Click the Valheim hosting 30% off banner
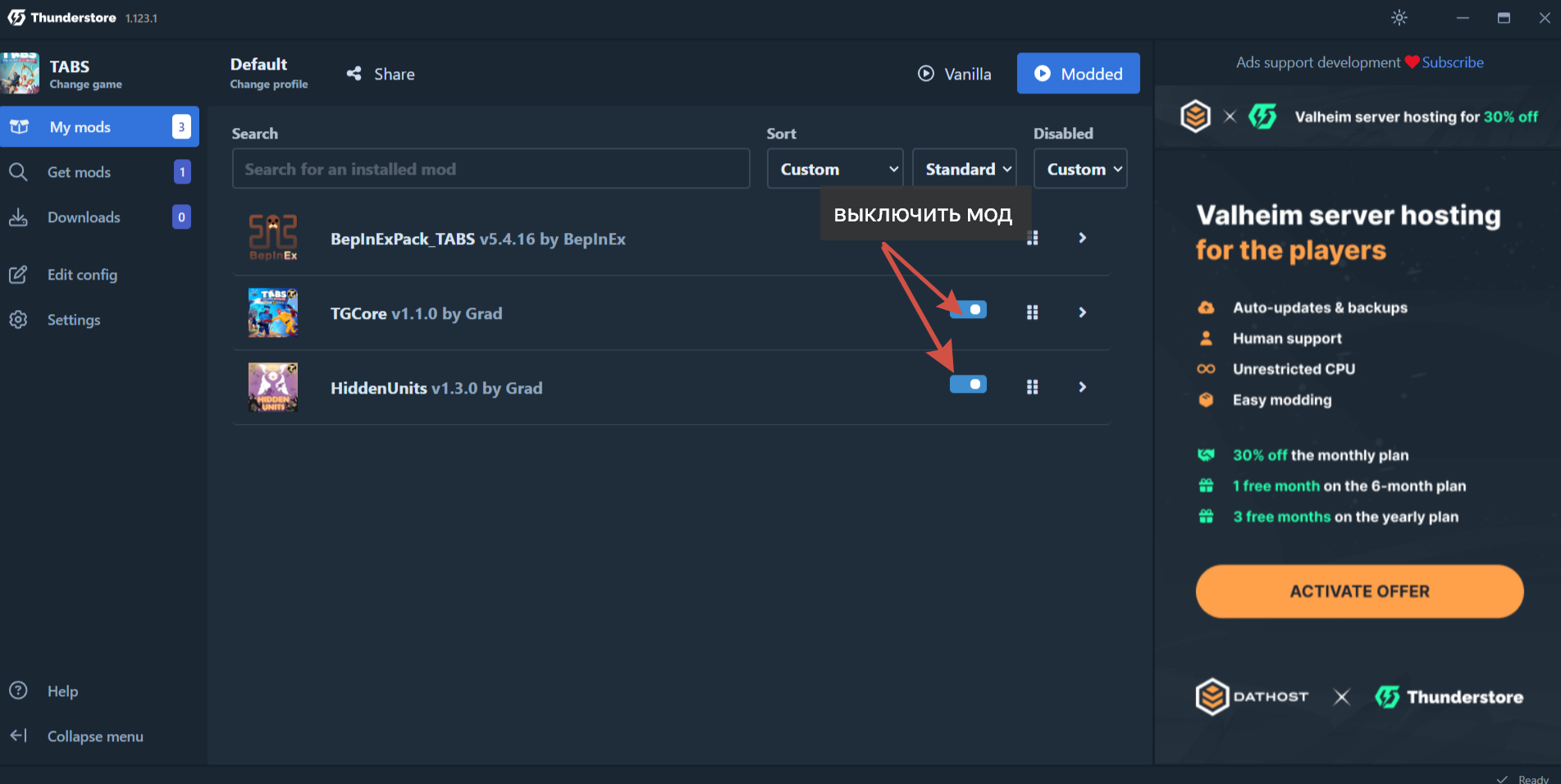The width and height of the screenshot is (1561, 784). coord(1358,116)
